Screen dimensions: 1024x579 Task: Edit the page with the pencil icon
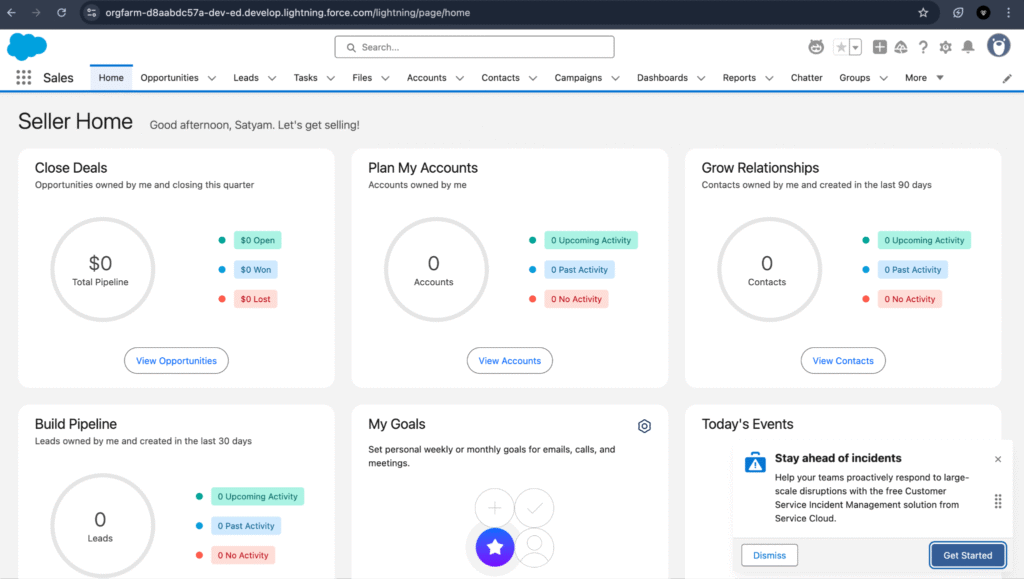click(1007, 77)
